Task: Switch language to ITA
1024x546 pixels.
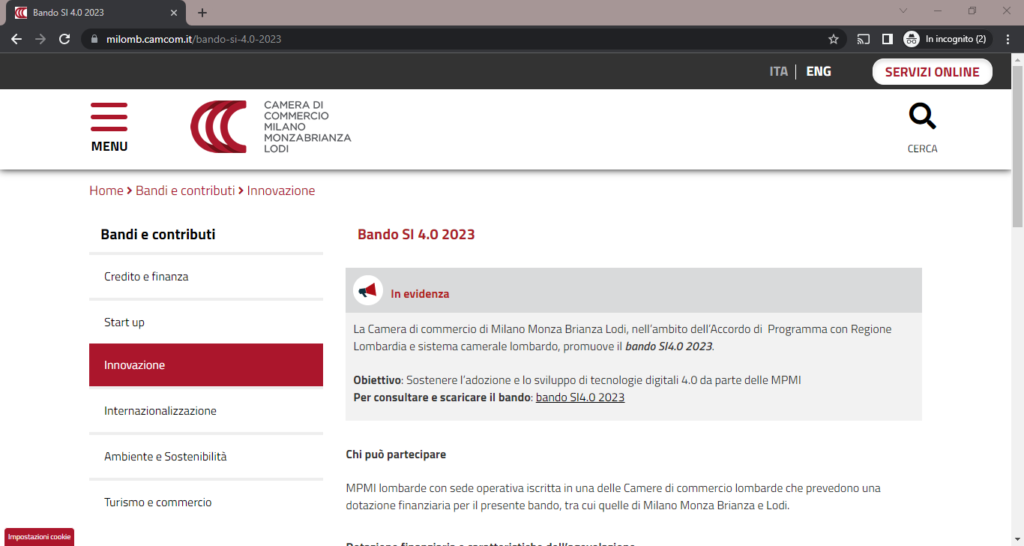Action: click(x=778, y=72)
